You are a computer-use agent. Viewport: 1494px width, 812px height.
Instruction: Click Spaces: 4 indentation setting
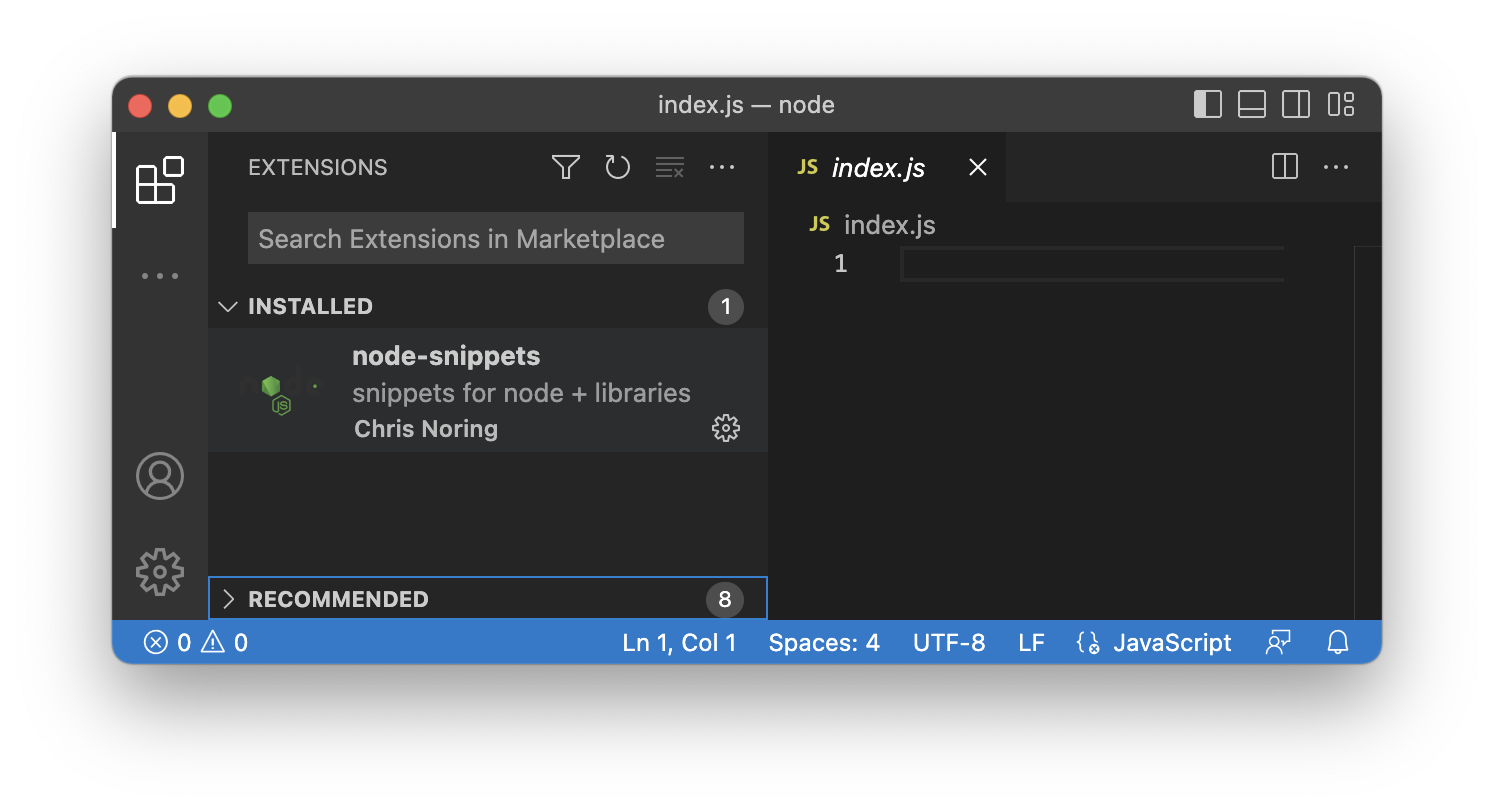(x=824, y=642)
